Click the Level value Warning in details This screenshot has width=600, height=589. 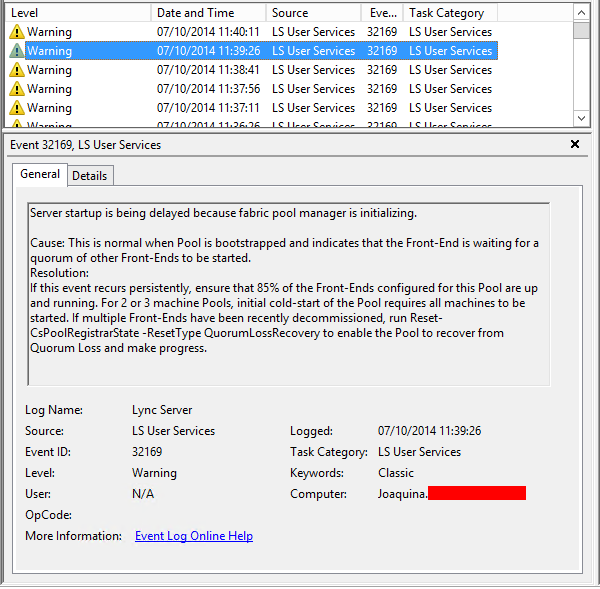pos(154,473)
